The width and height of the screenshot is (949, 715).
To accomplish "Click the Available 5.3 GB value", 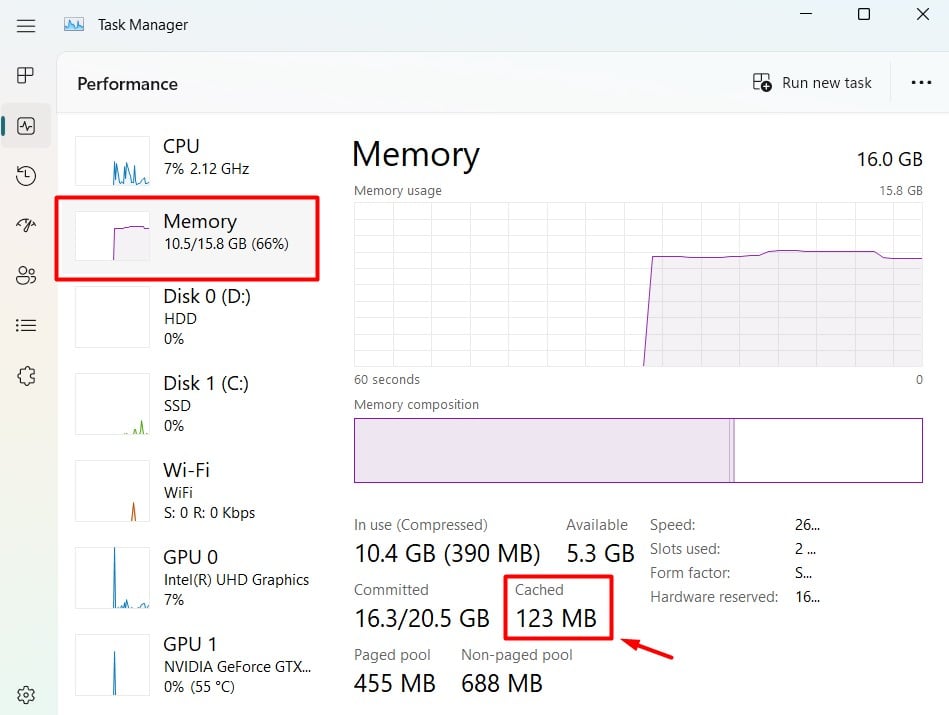I will (600, 553).
